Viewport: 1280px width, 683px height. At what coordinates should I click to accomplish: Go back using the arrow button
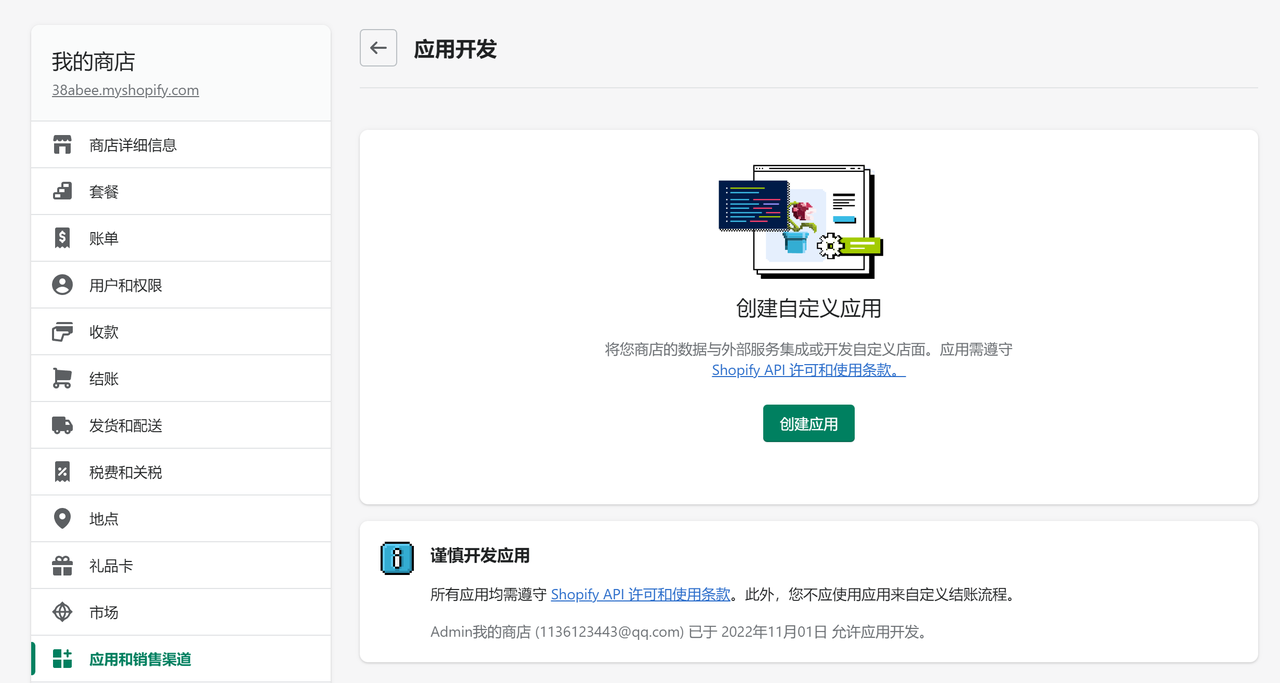point(378,48)
